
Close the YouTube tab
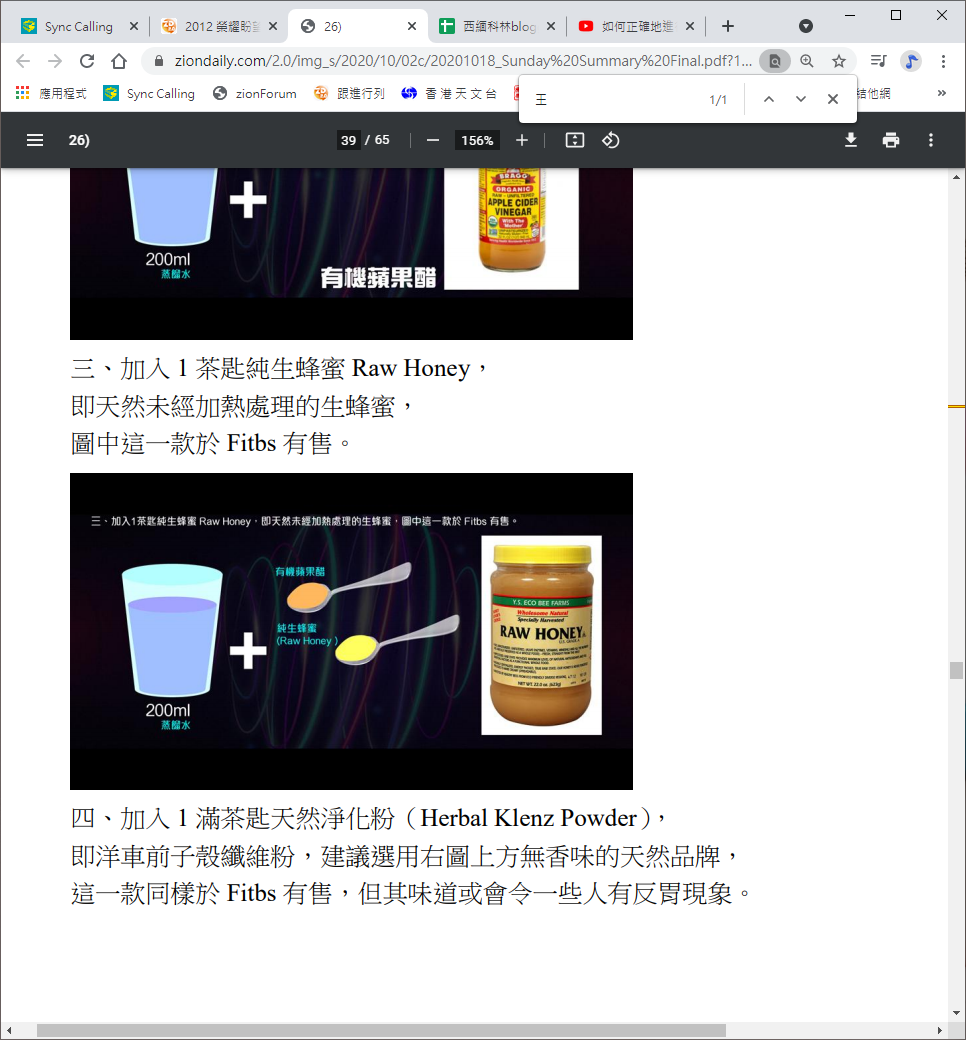[690, 26]
